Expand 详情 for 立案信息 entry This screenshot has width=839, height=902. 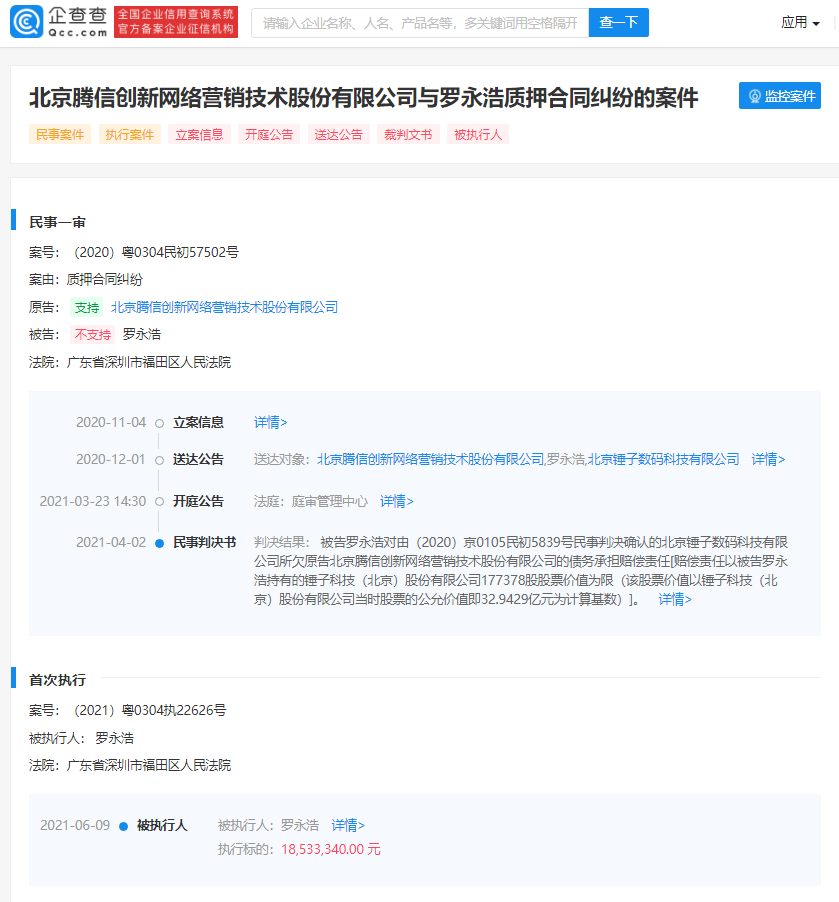point(270,422)
